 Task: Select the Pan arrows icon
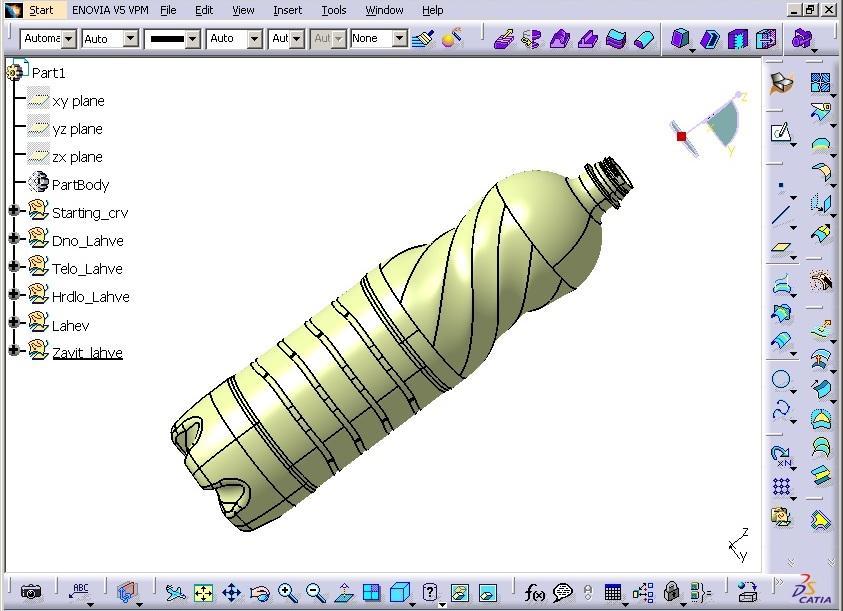(231, 593)
